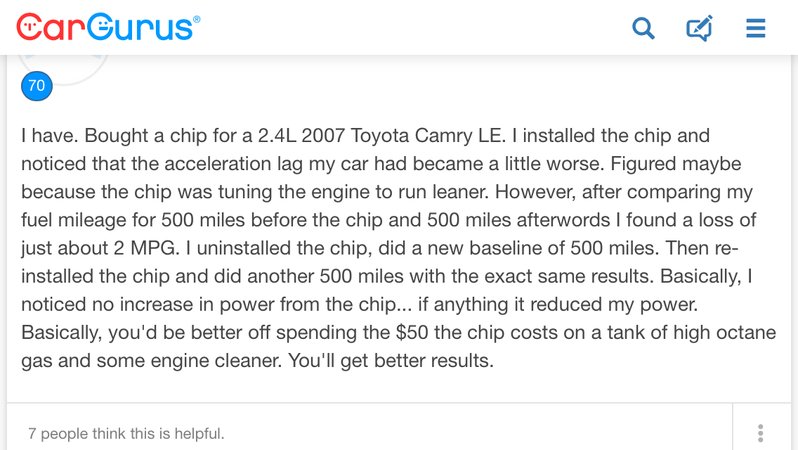Open the vertical three-dot post options
Image resolution: width=798 pixels, height=450 pixels.
pyautogui.click(x=760, y=433)
